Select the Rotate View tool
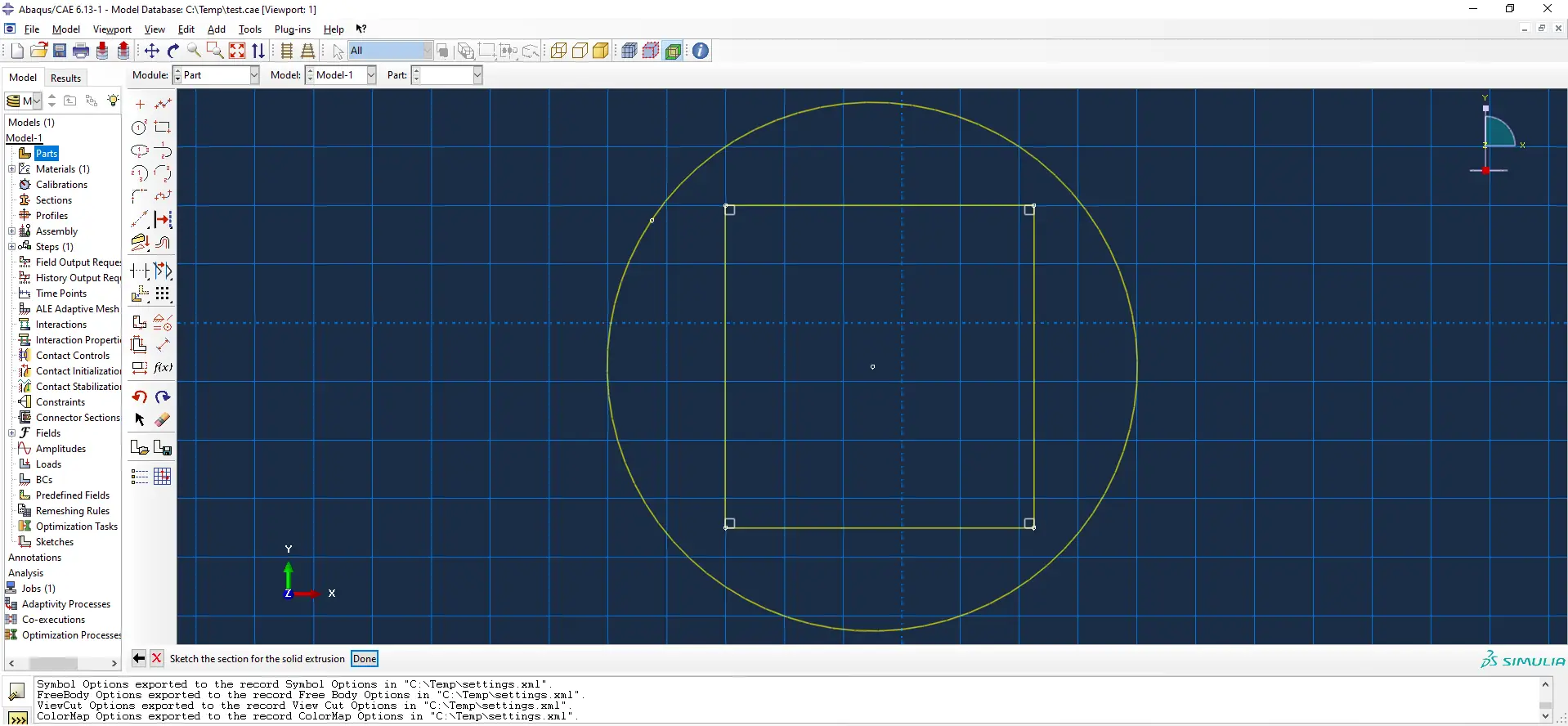Viewport: 1568px width, 726px height. 173,51
